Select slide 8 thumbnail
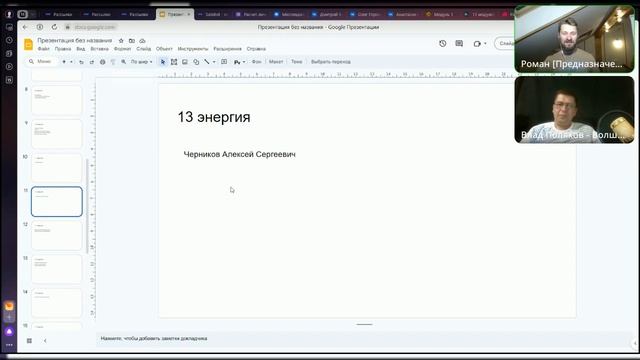The image size is (640, 360). tap(57, 100)
